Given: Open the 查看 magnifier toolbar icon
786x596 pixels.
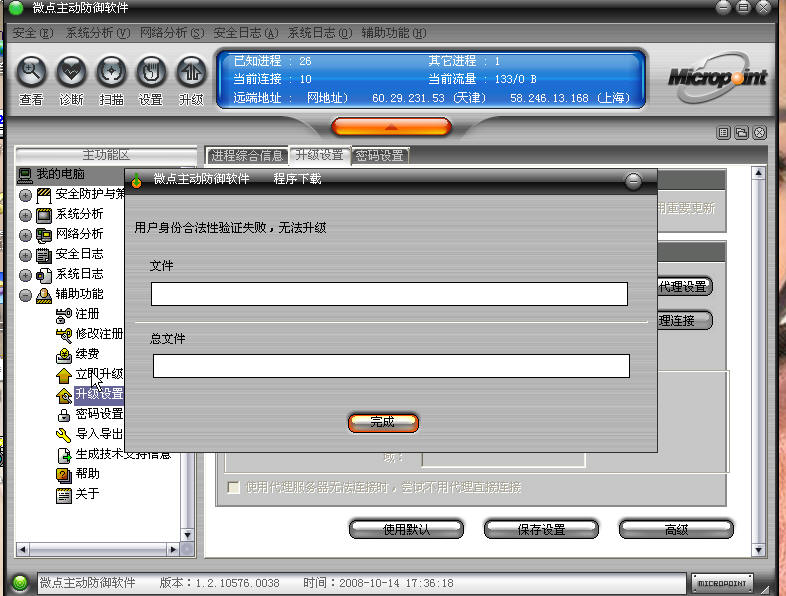Looking at the screenshot, I should point(31,72).
